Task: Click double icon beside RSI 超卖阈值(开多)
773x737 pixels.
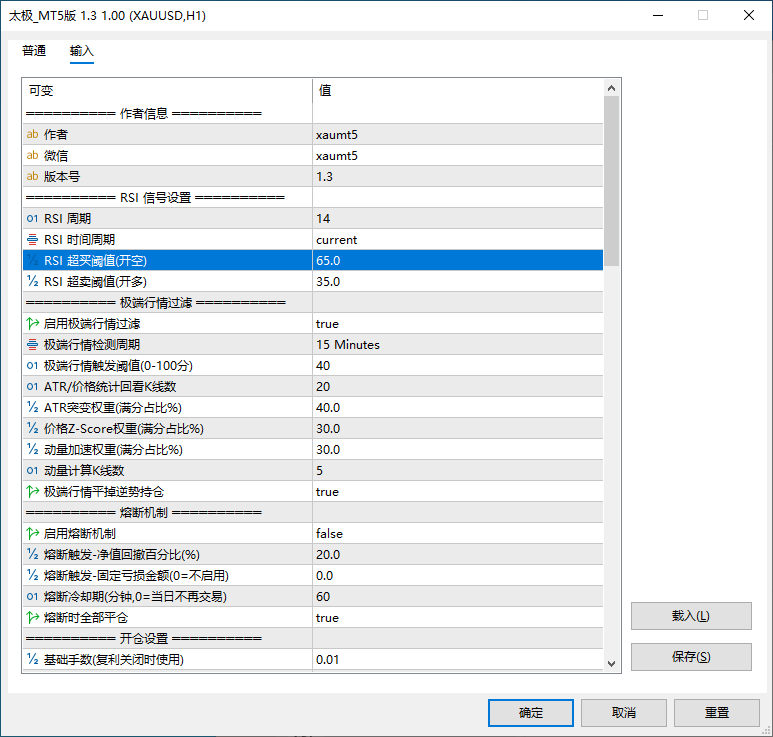Action: coord(33,281)
